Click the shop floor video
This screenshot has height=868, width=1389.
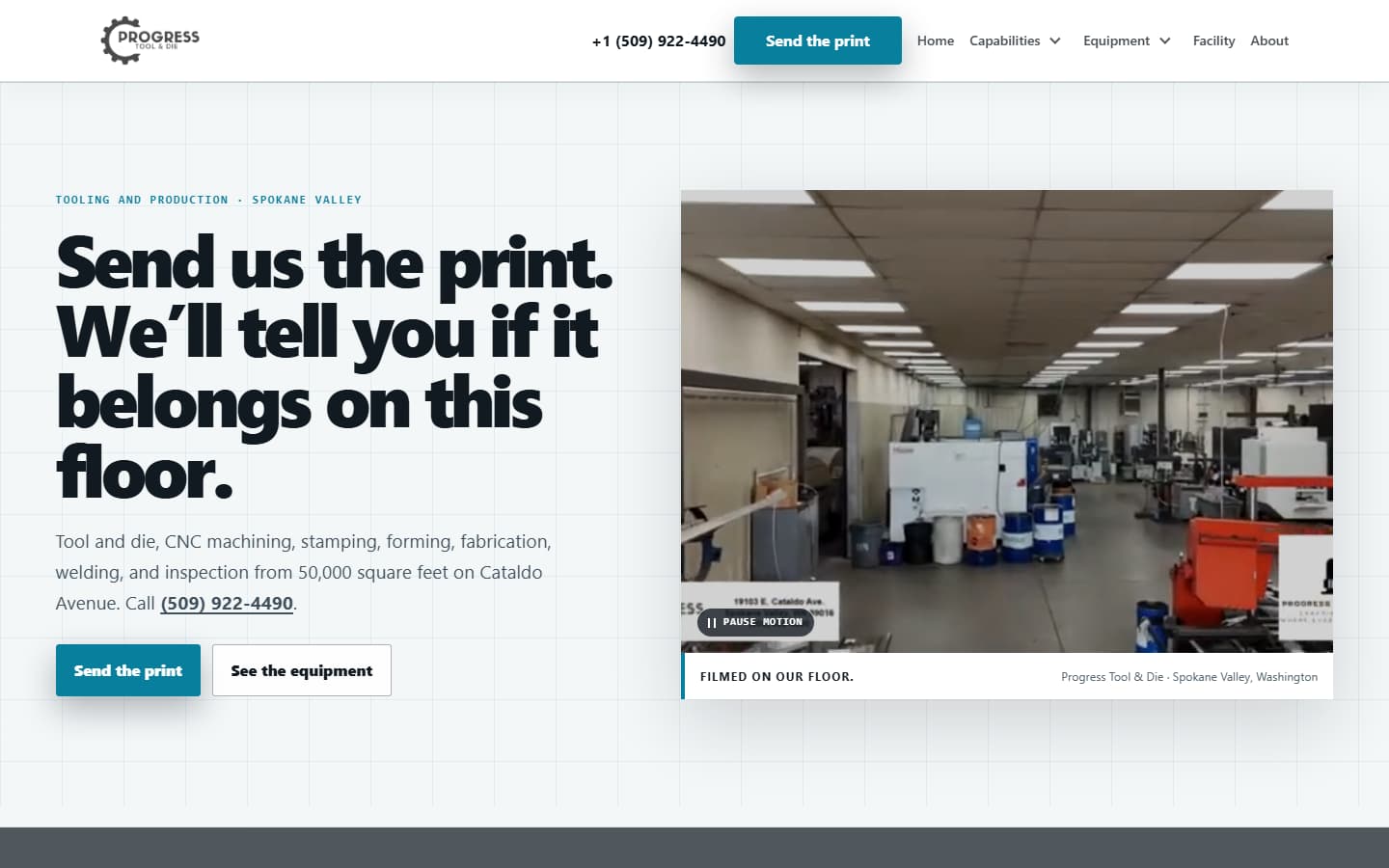1007,421
